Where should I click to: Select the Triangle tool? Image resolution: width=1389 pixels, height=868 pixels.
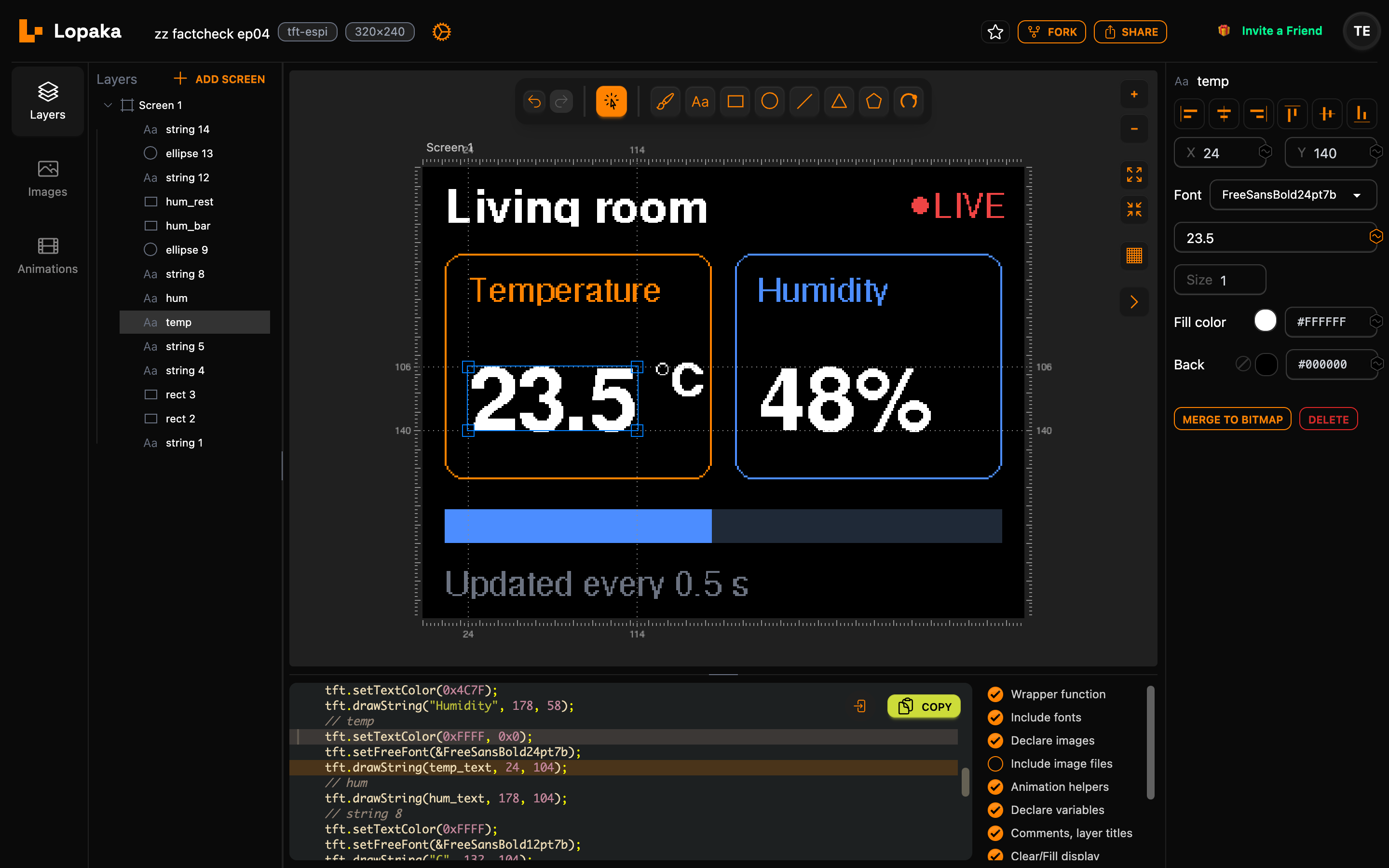[839, 102]
